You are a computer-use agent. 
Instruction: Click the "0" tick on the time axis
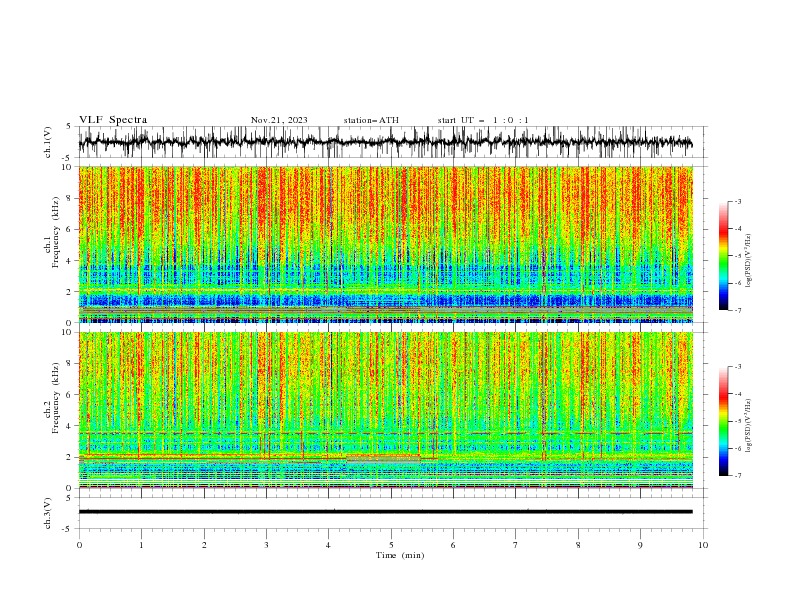click(x=79, y=545)
